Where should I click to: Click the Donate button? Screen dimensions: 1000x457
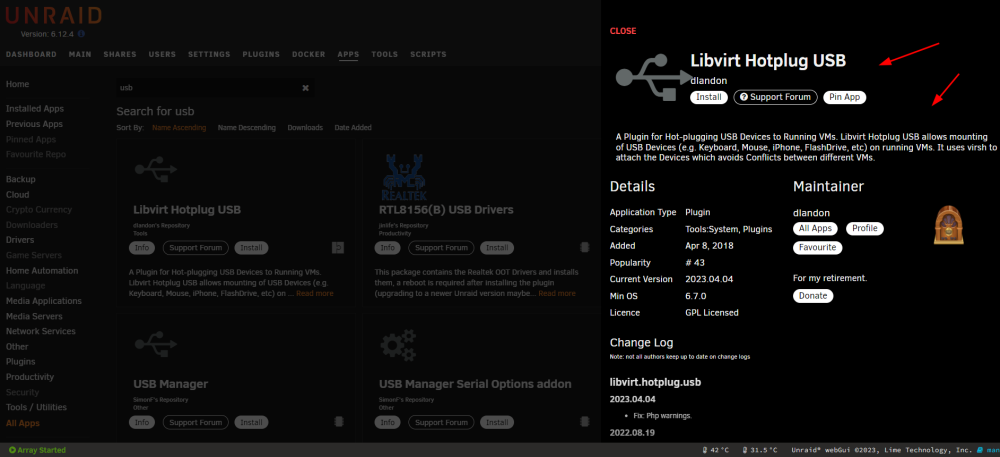[813, 296]
